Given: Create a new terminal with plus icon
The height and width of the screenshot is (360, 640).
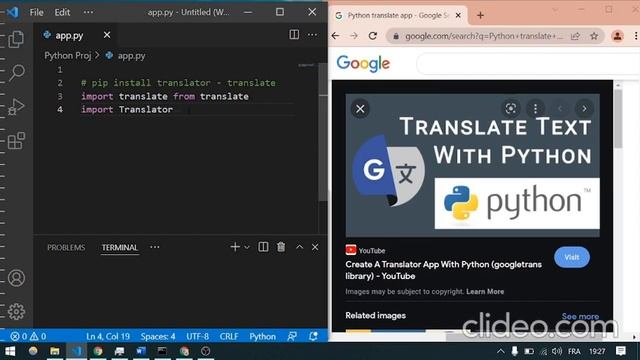Looking at the screenshot, I should click(235, 247).
